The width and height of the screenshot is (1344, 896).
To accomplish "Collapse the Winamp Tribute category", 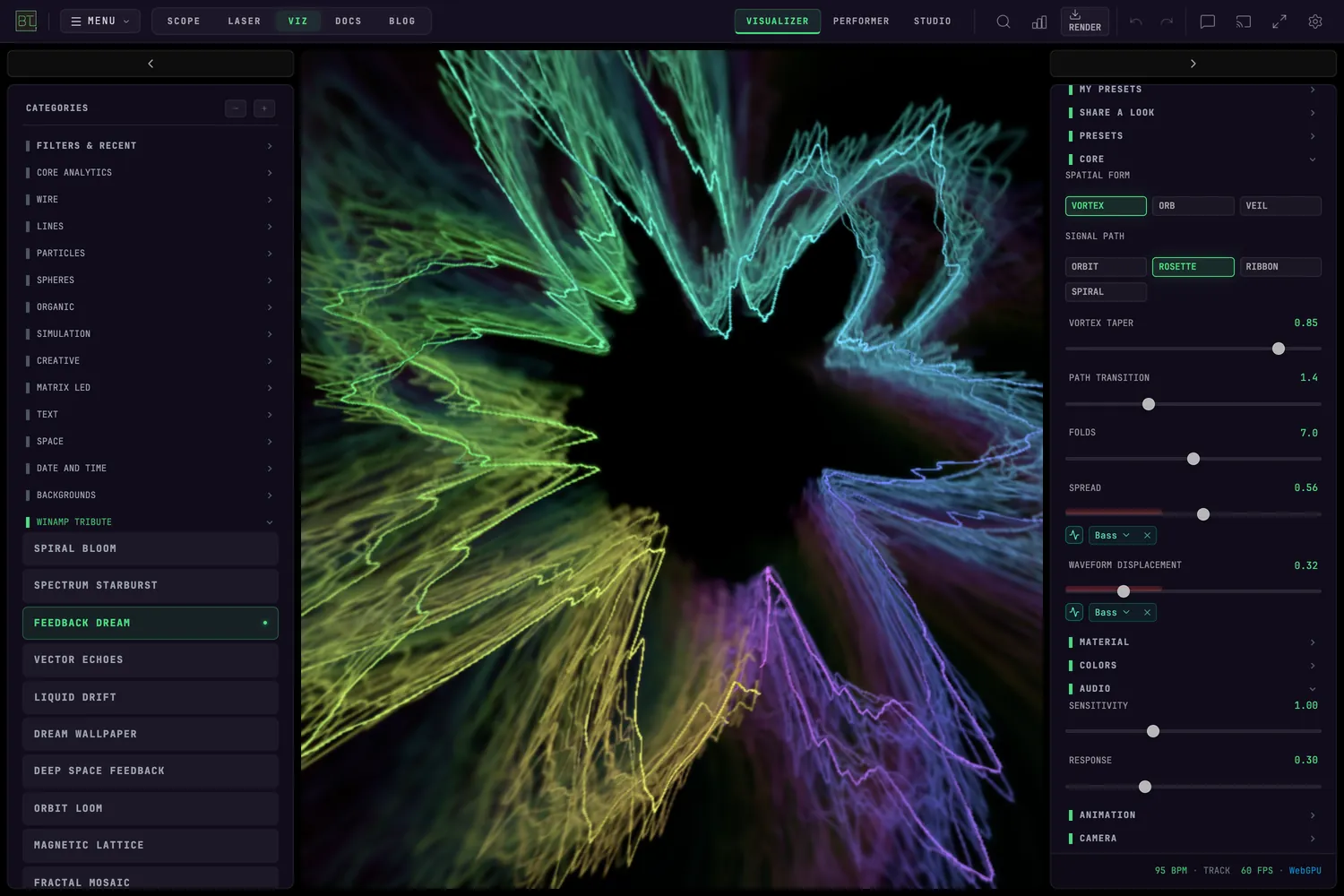I will [x=151, y=522].
